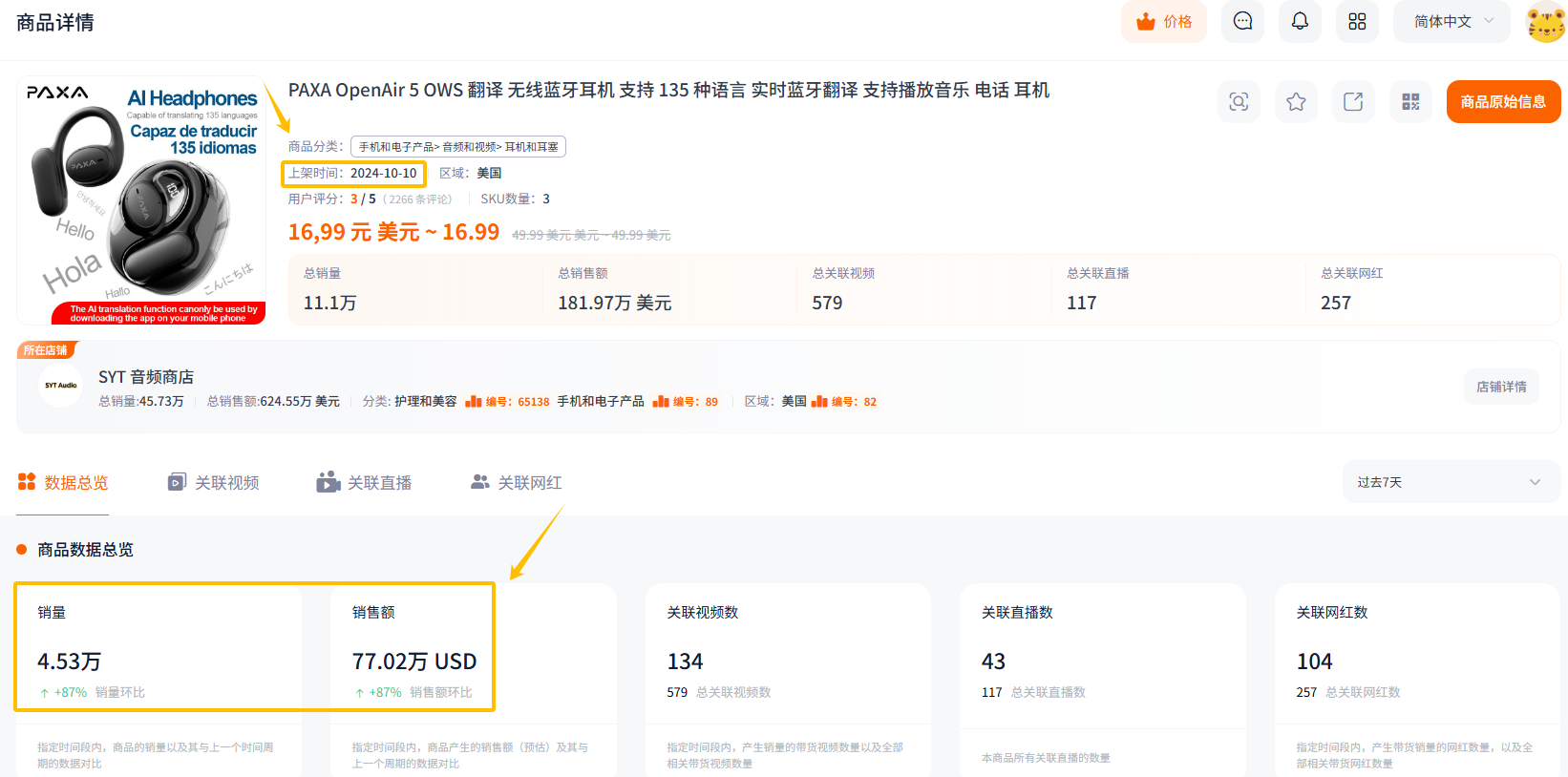Image resolution: width=1568 pixels, height=777 pixels.
Task: Open the 过去7天 time range dropdown
Action: click(x=1449, y=482)
